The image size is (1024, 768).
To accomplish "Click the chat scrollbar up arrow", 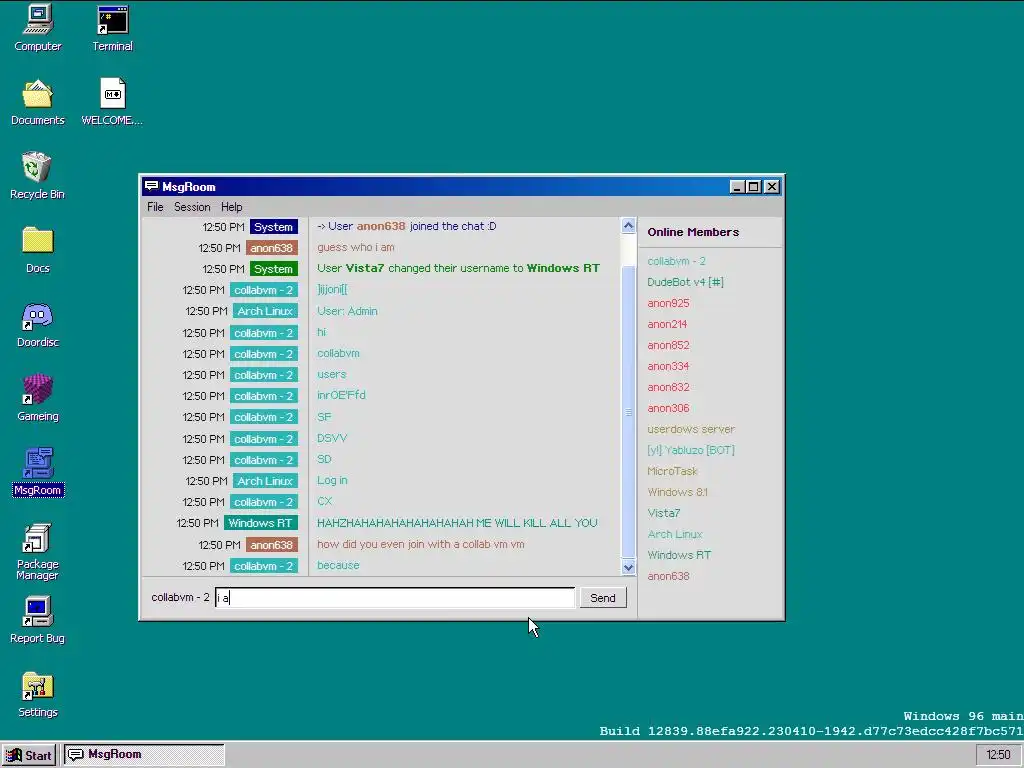I will (x=628, y=226).
